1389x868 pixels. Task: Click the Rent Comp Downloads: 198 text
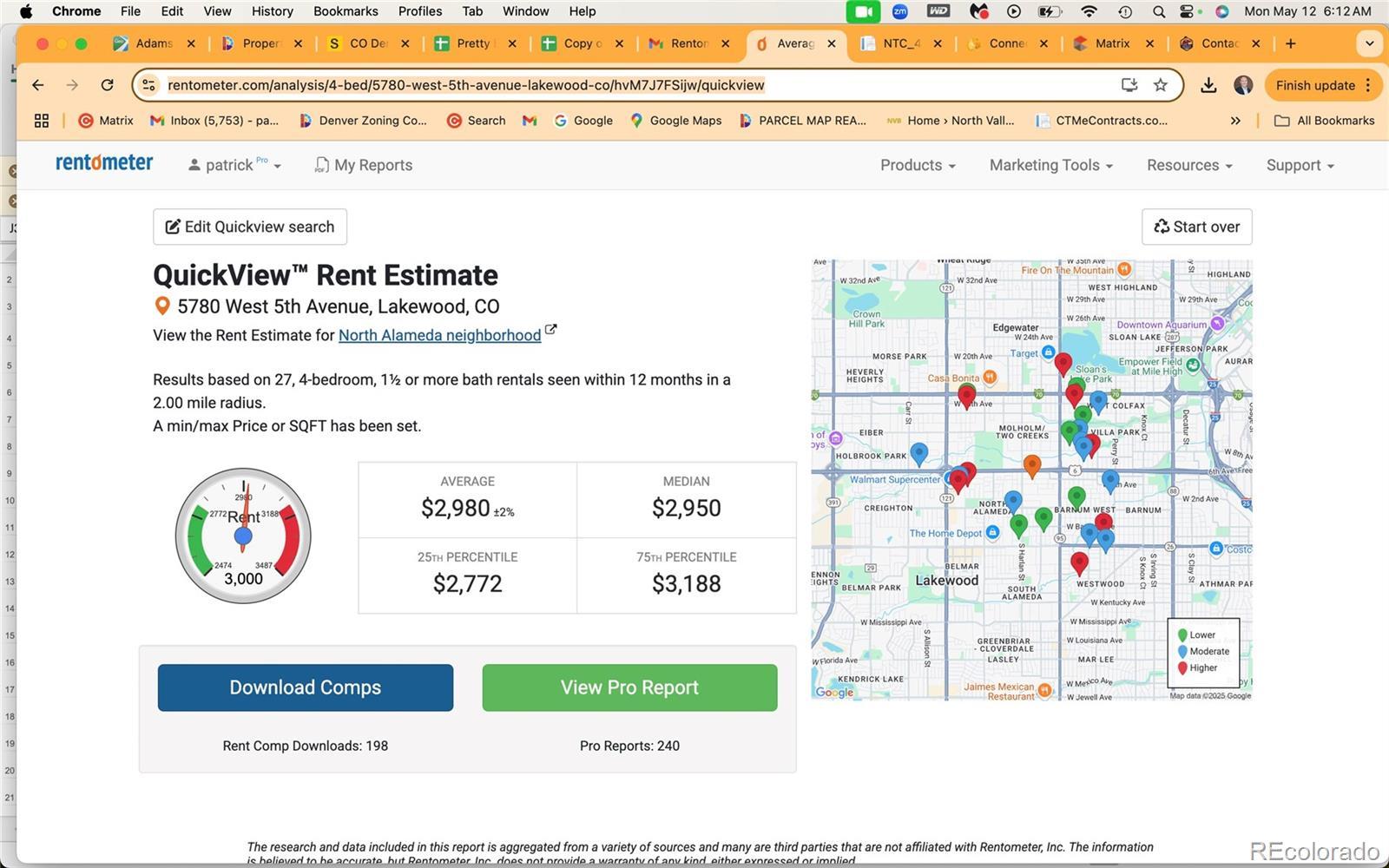(306, 746)
